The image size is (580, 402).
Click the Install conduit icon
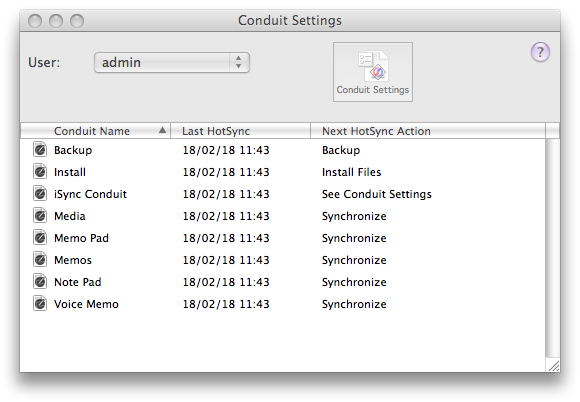pyautogui.click(x=40, y=172)
